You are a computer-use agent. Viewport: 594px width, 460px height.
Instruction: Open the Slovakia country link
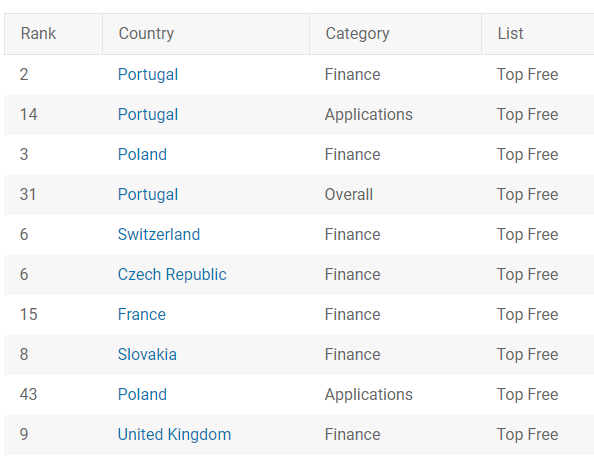[x=147, y=355]
